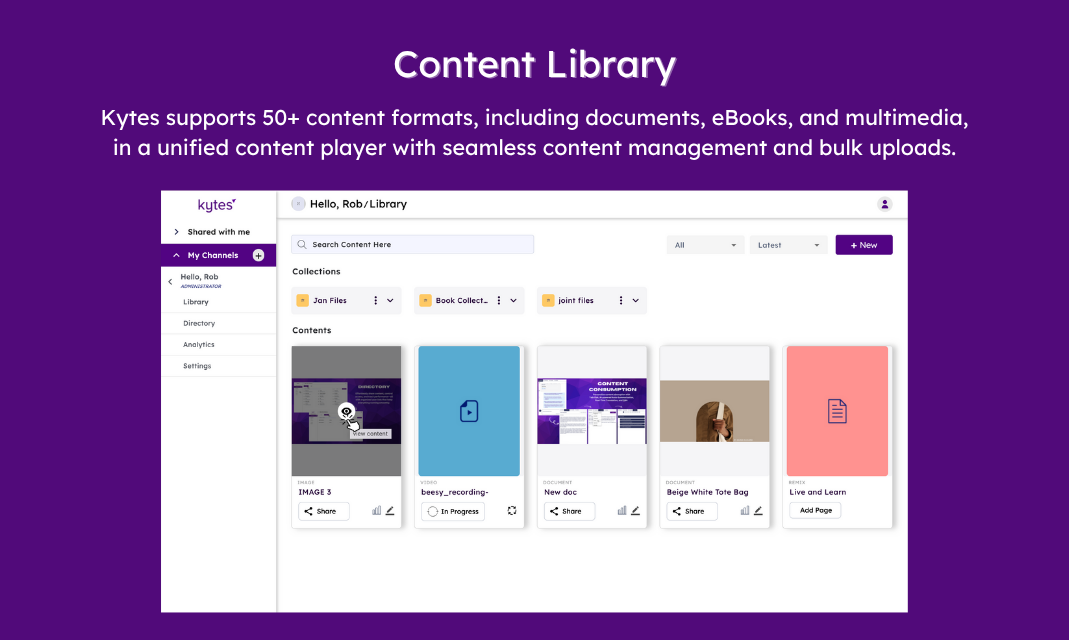Click the search magnifier icon
Viewport: 1069px width, 640px height.
(x=302, y=245)
